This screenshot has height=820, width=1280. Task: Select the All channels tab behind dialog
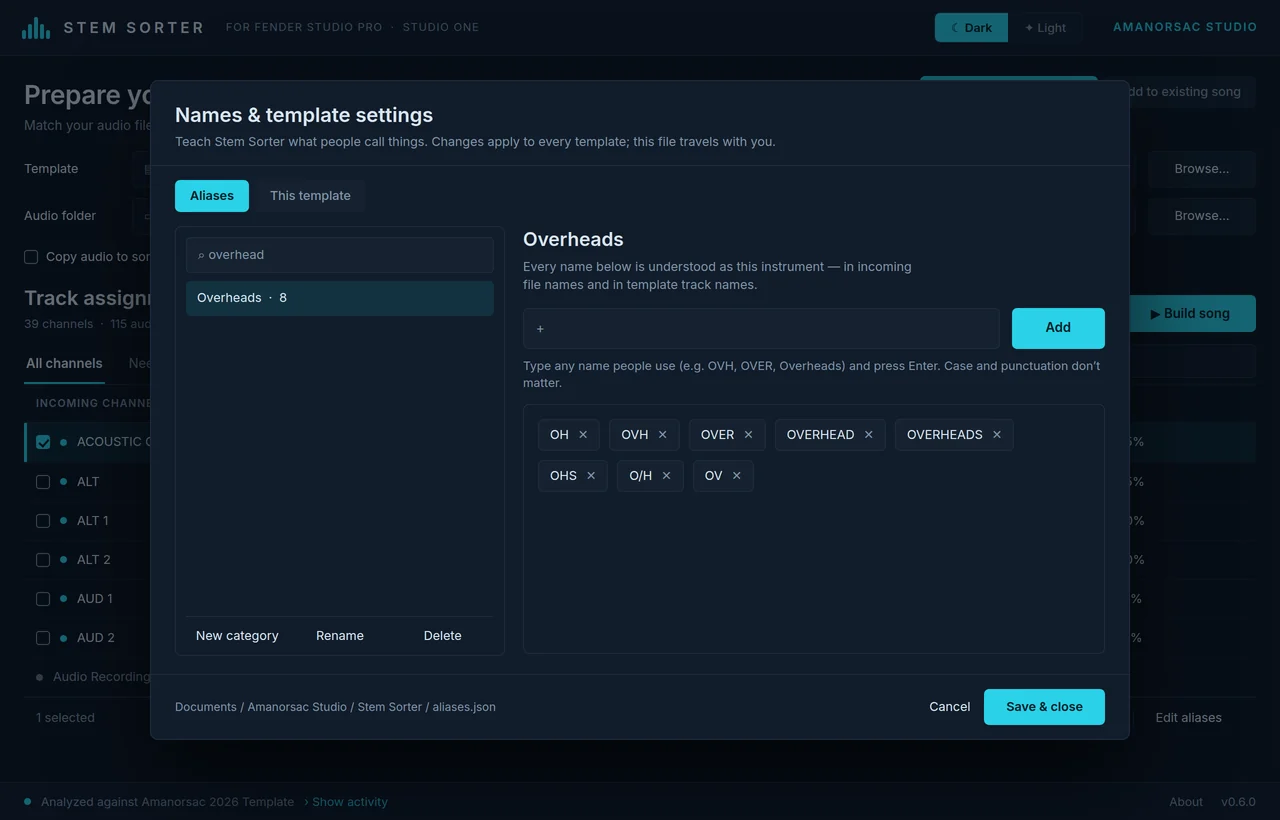[x=64, y=364]
